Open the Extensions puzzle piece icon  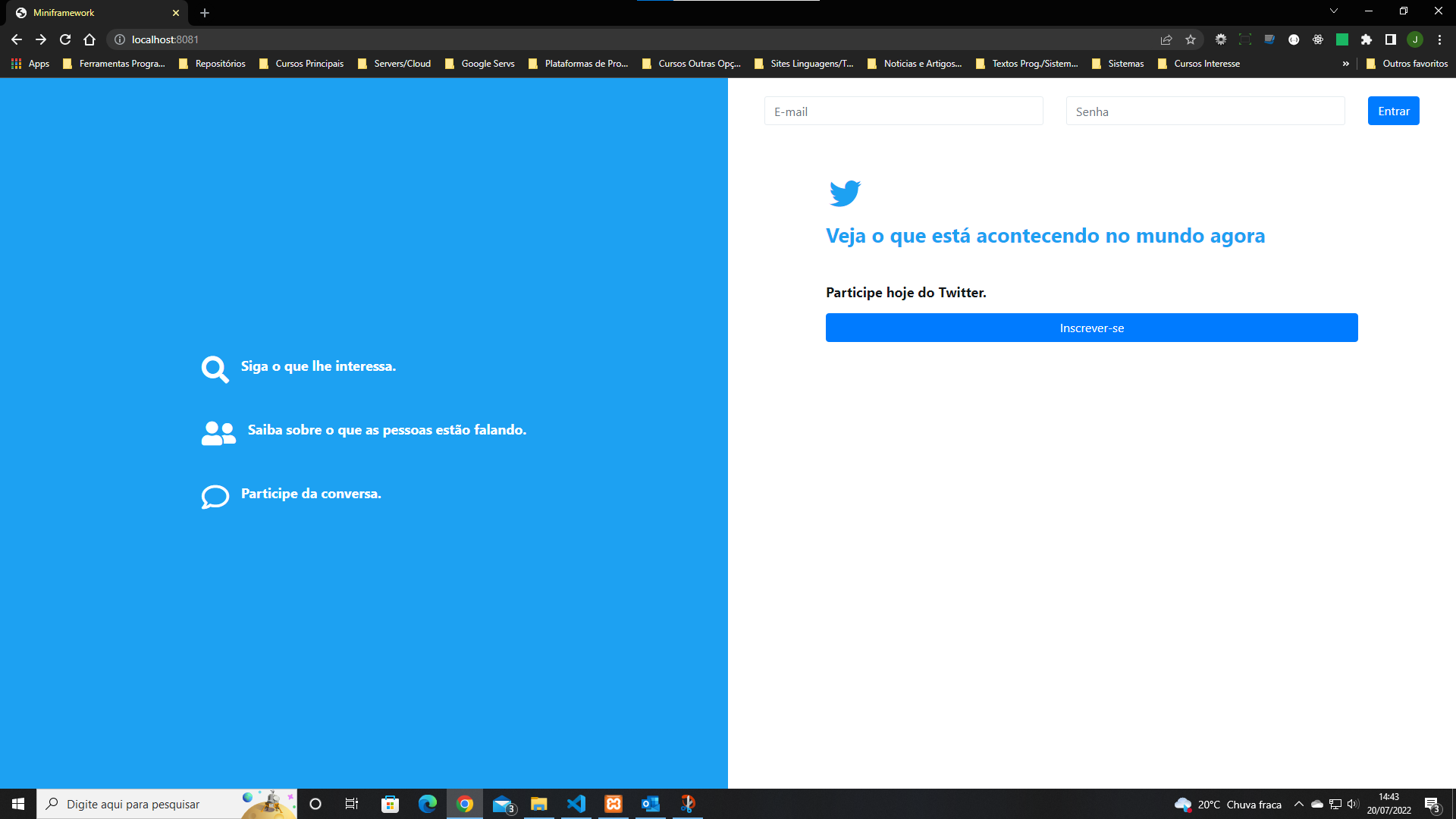pyautogui.click(x=1367, y=39)
